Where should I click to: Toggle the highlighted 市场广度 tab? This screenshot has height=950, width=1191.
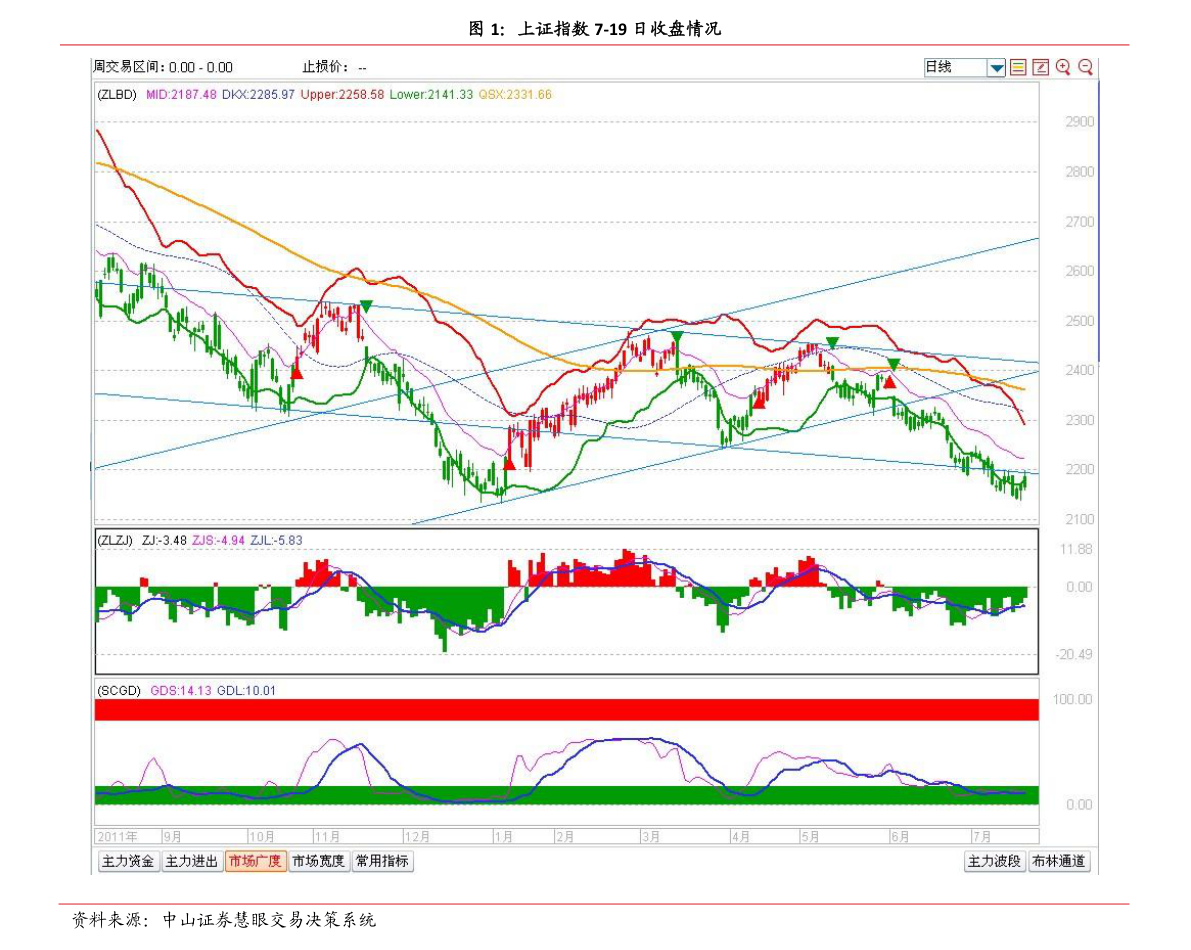255,861
